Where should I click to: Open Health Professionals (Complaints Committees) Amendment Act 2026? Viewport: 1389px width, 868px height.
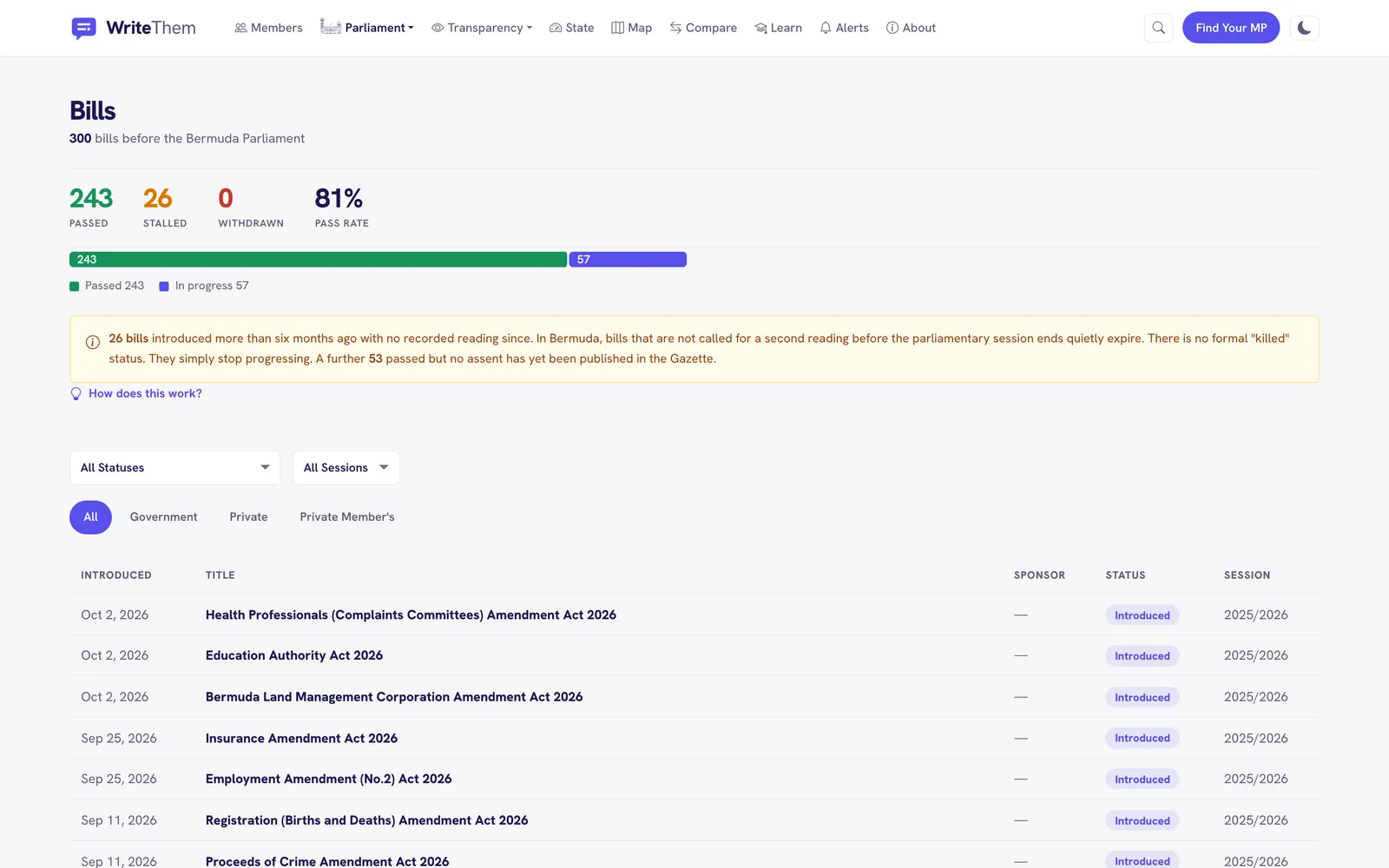click(411, 615)
